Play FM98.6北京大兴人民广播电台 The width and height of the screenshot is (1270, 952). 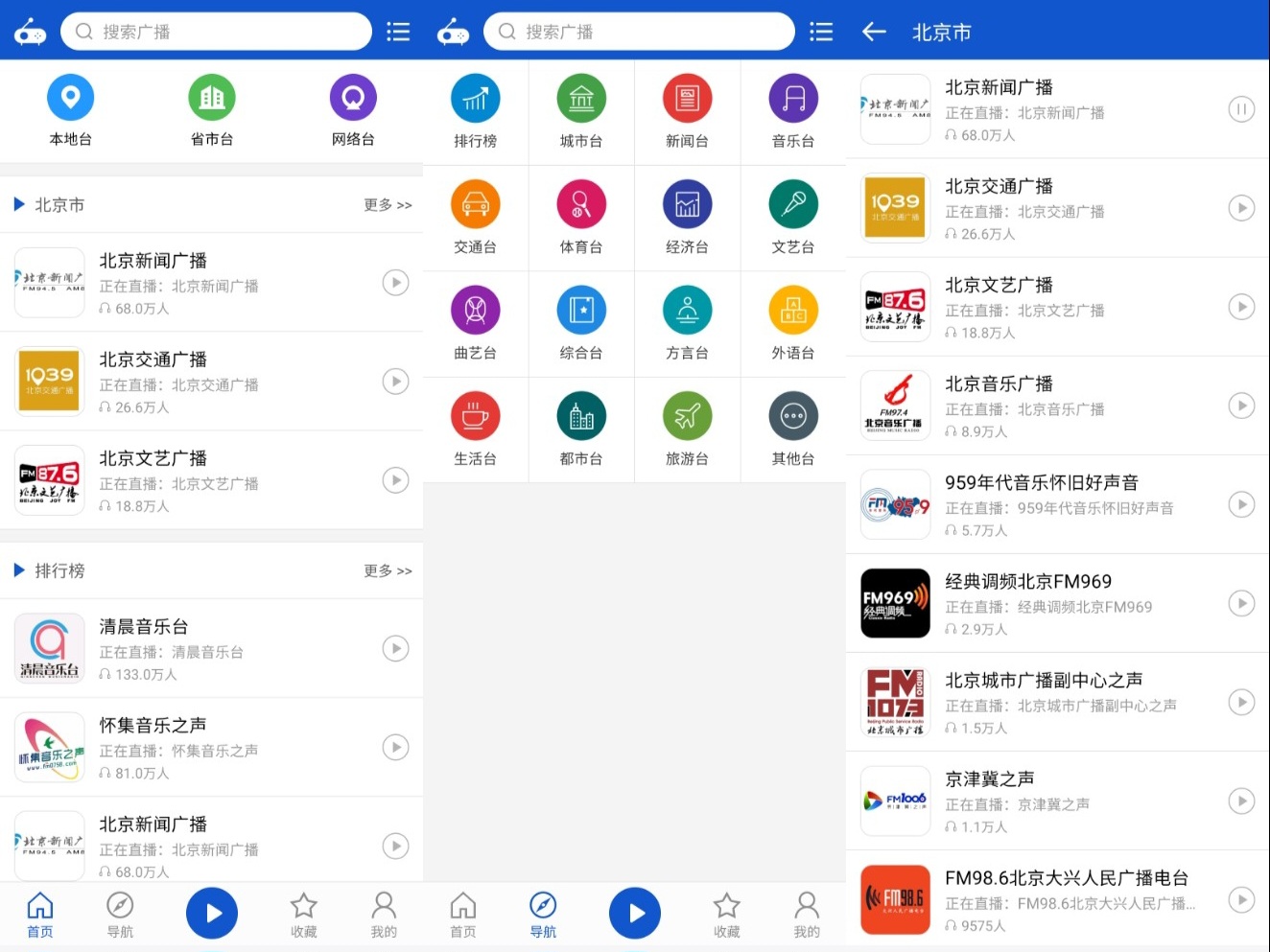[1241, 899]
